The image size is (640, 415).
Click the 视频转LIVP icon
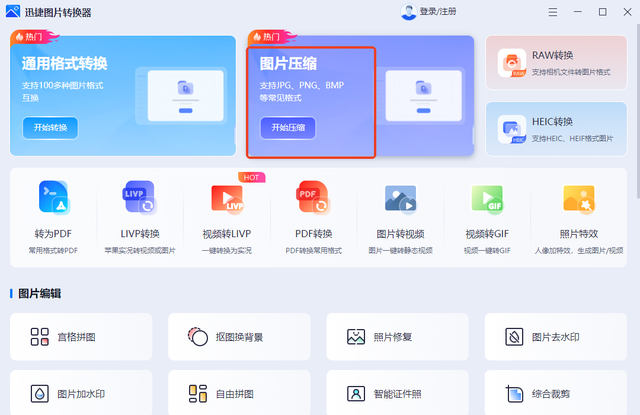[x=227, y=198]
